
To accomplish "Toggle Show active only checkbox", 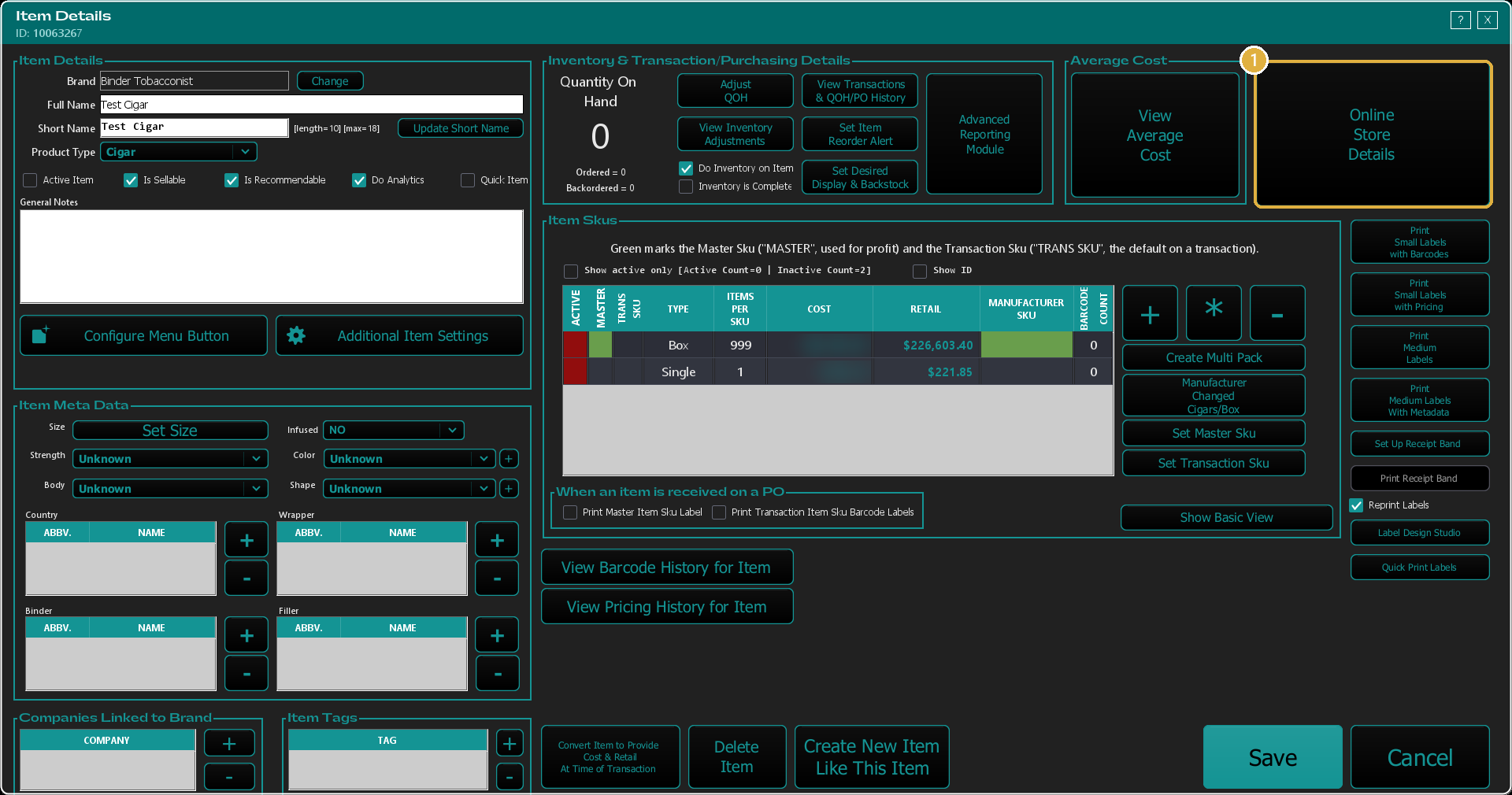I will (x=571, y=271).
